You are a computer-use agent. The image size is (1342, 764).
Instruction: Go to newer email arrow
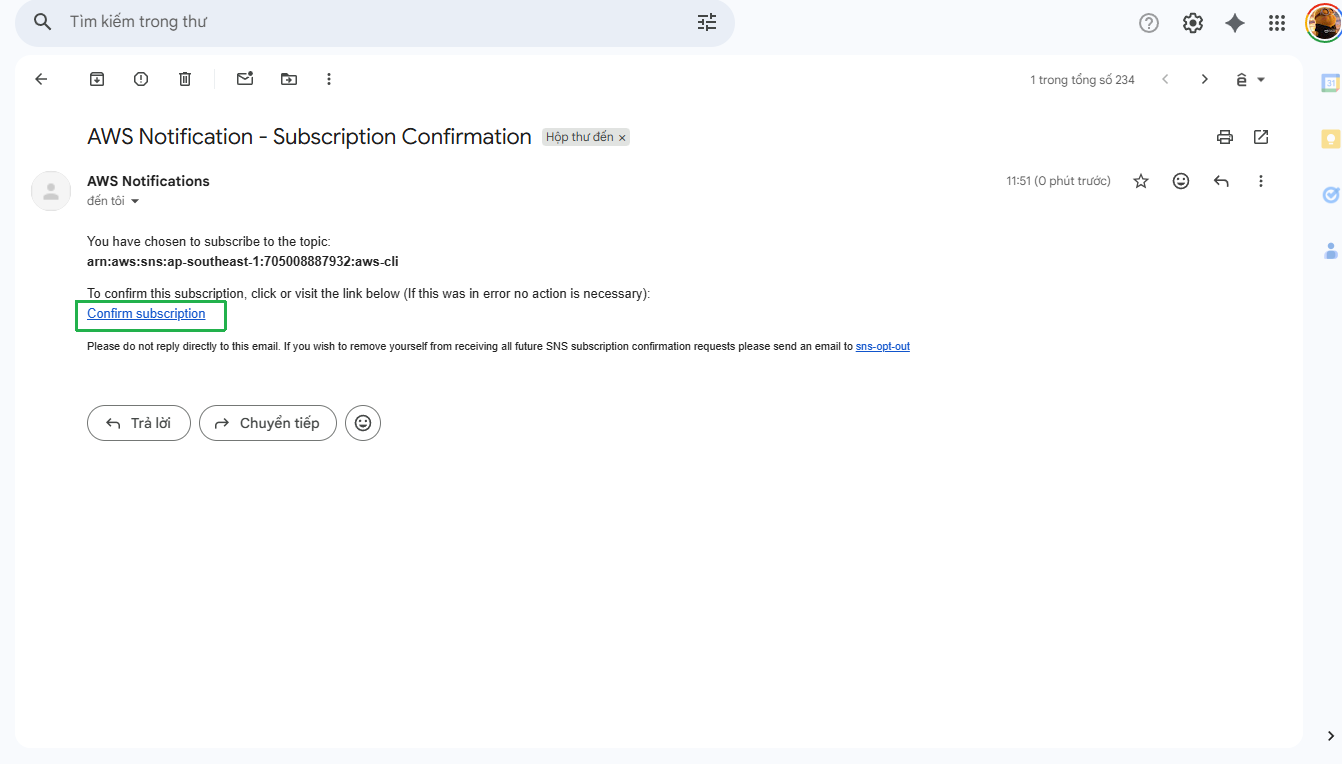pyautogui.click(x=1165, y=79)
